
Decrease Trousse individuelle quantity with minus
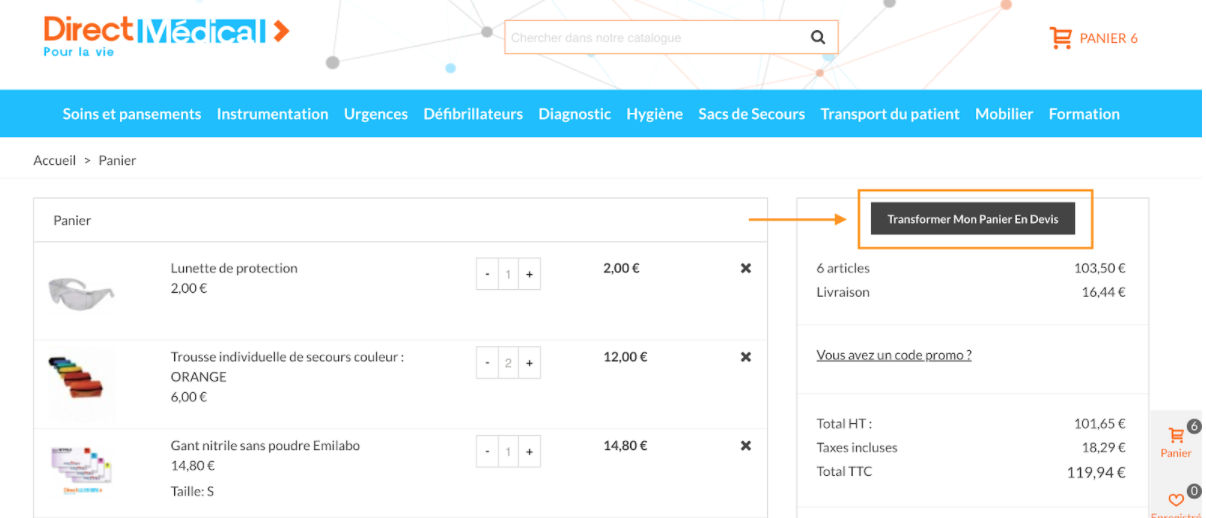click(487, 363)
